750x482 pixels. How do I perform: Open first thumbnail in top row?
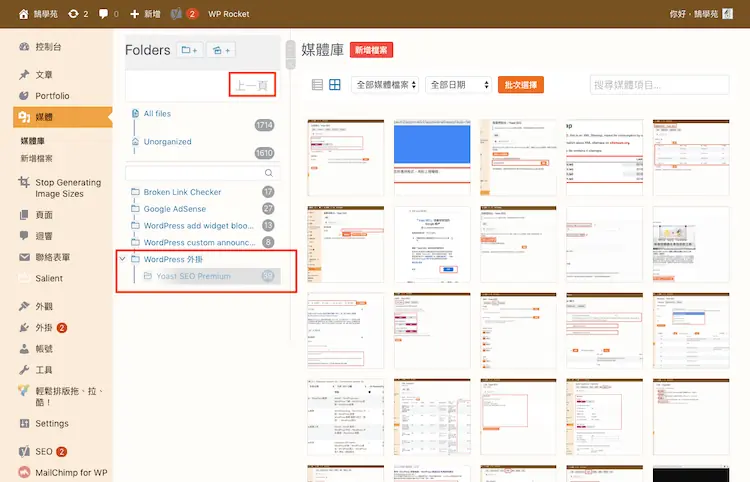(345, 158)
